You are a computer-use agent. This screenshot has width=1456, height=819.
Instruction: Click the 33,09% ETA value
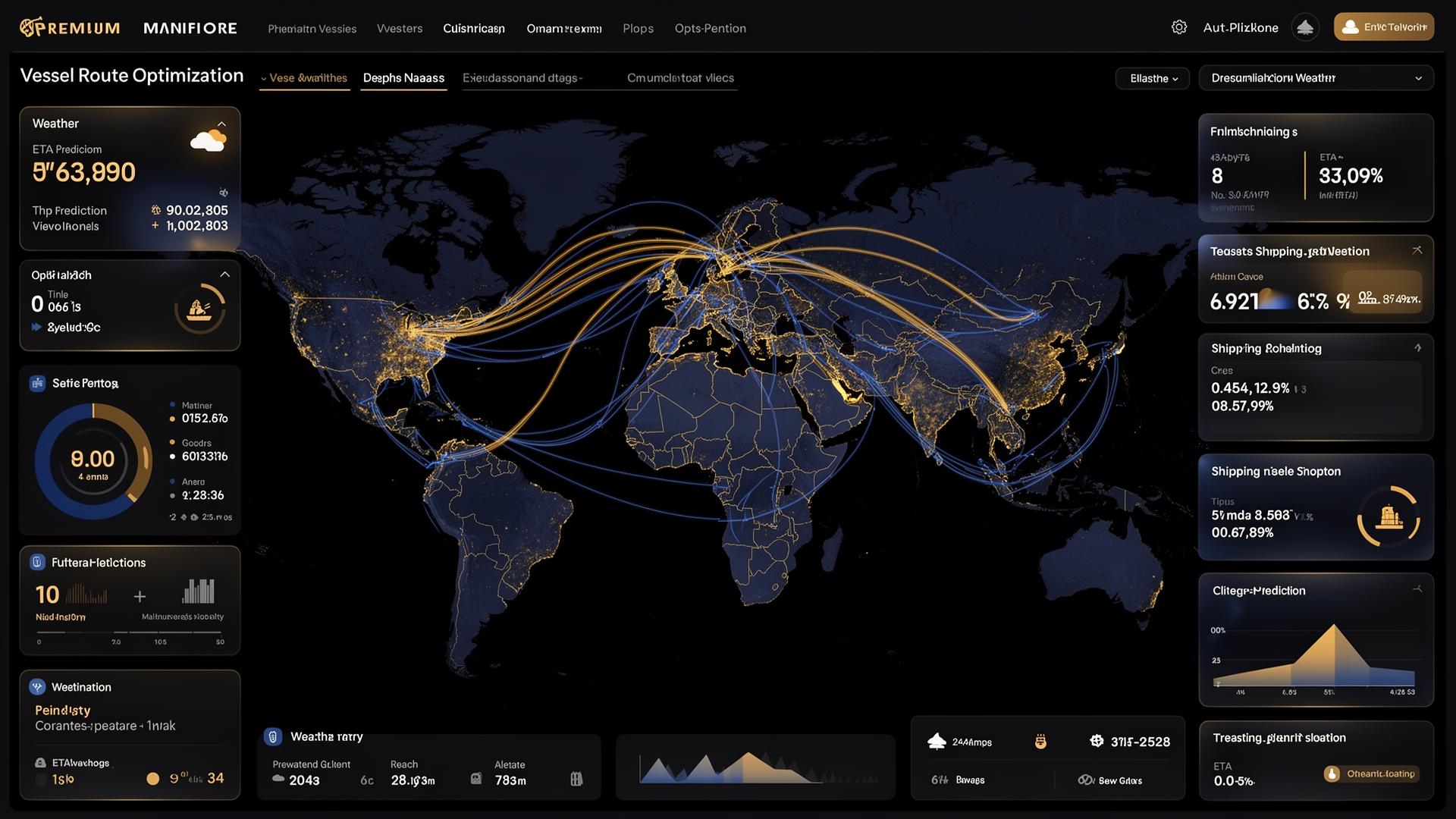pos(1351,176)
